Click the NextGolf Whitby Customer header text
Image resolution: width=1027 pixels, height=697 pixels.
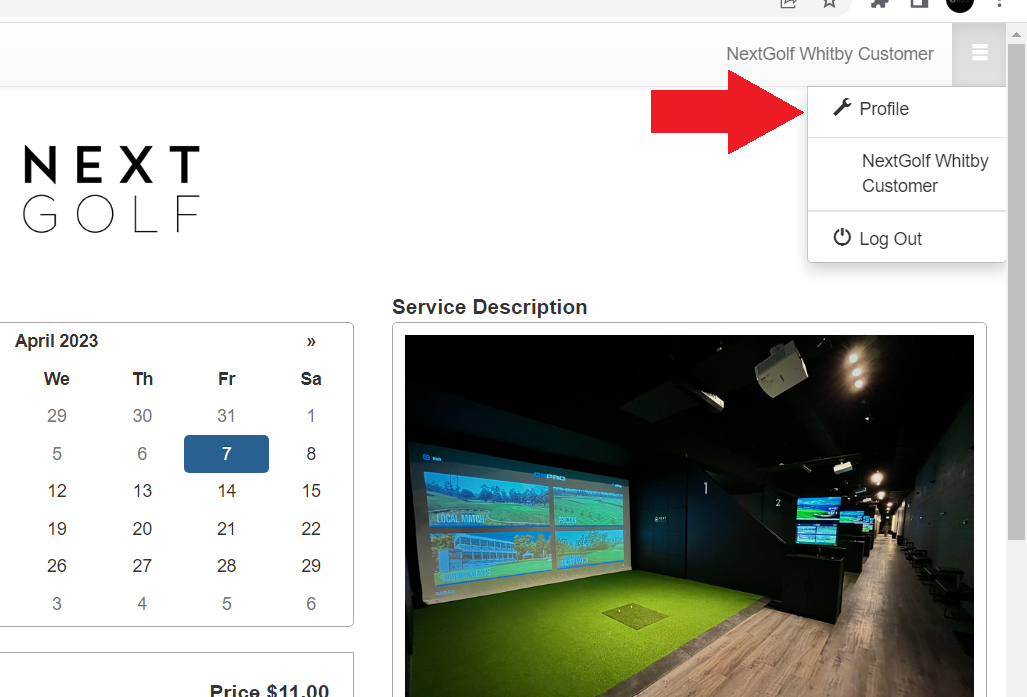coord(830,54)
